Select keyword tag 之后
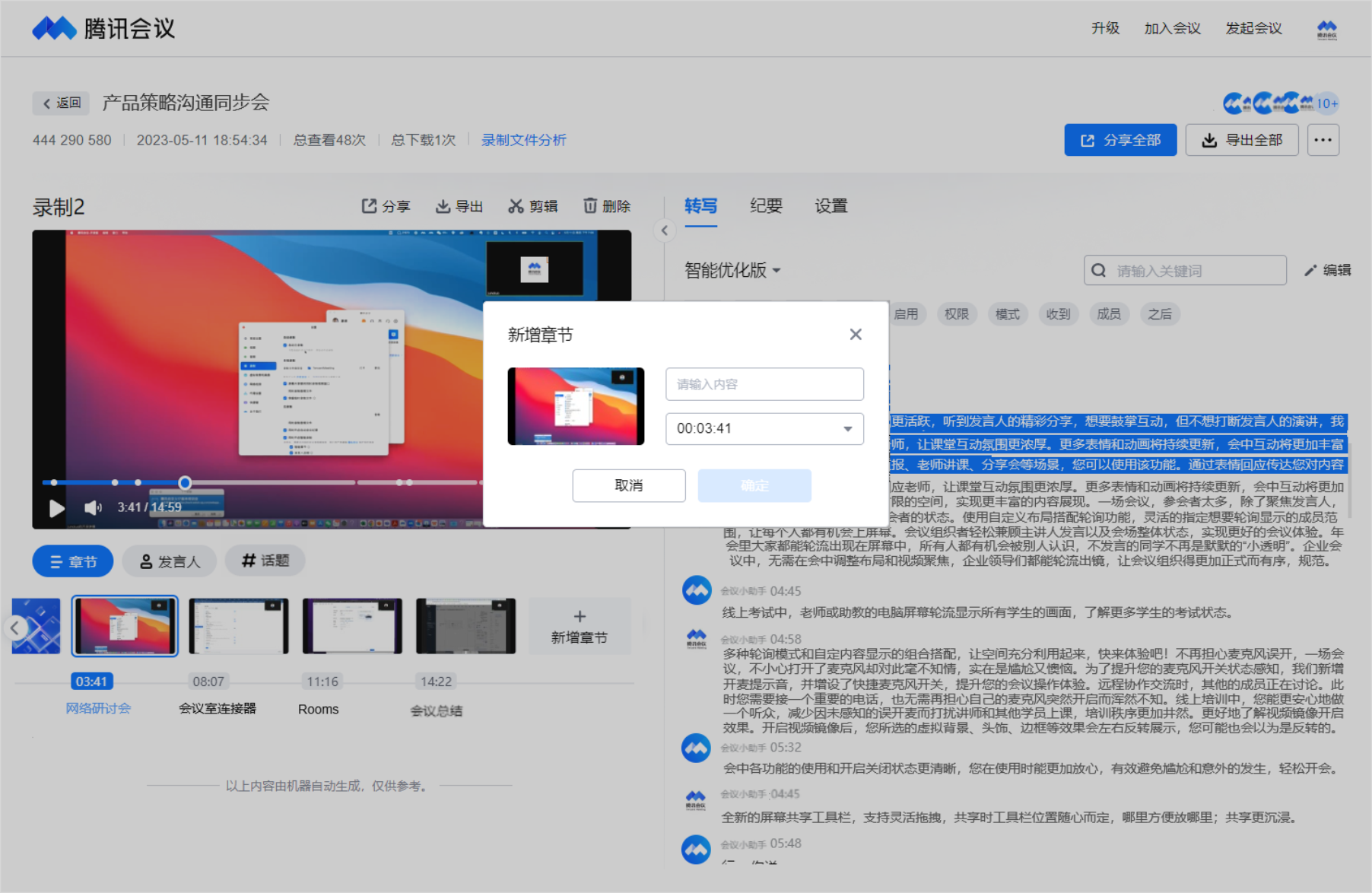Screen dimensions: 1372x893 coord(1160,314)
